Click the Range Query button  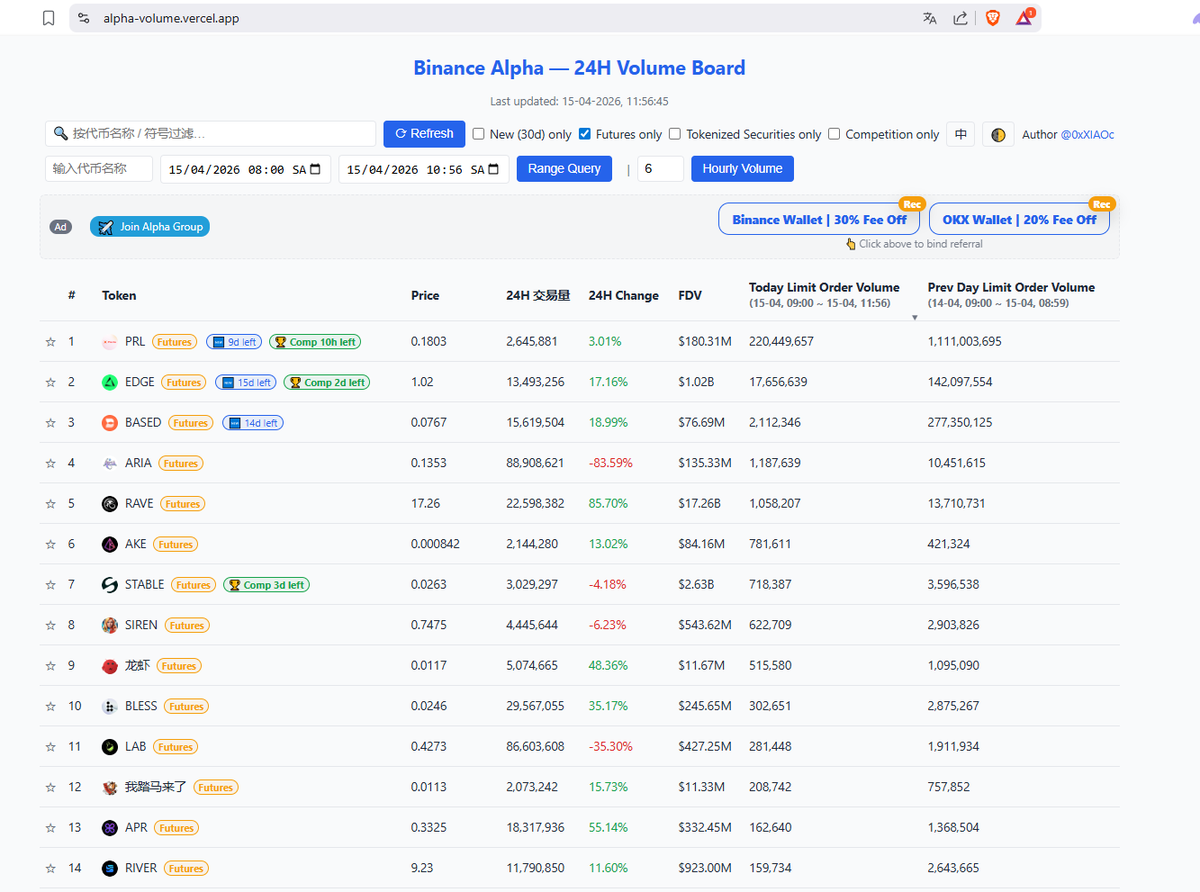pyautogui.click(x=564, y=169)
